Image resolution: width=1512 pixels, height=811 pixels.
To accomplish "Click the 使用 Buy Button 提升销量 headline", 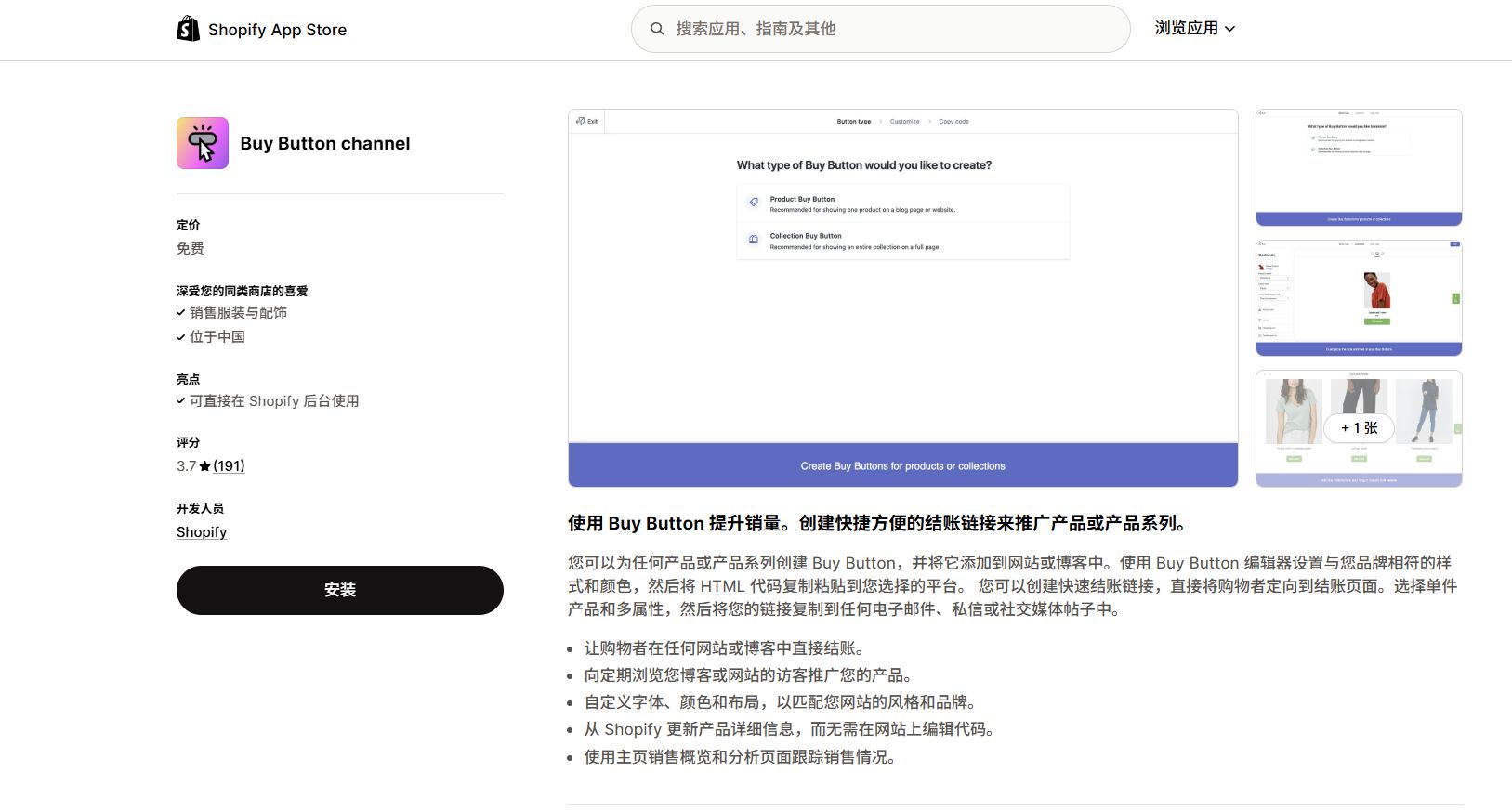I will pyautogui.click(x=879, y=523).
